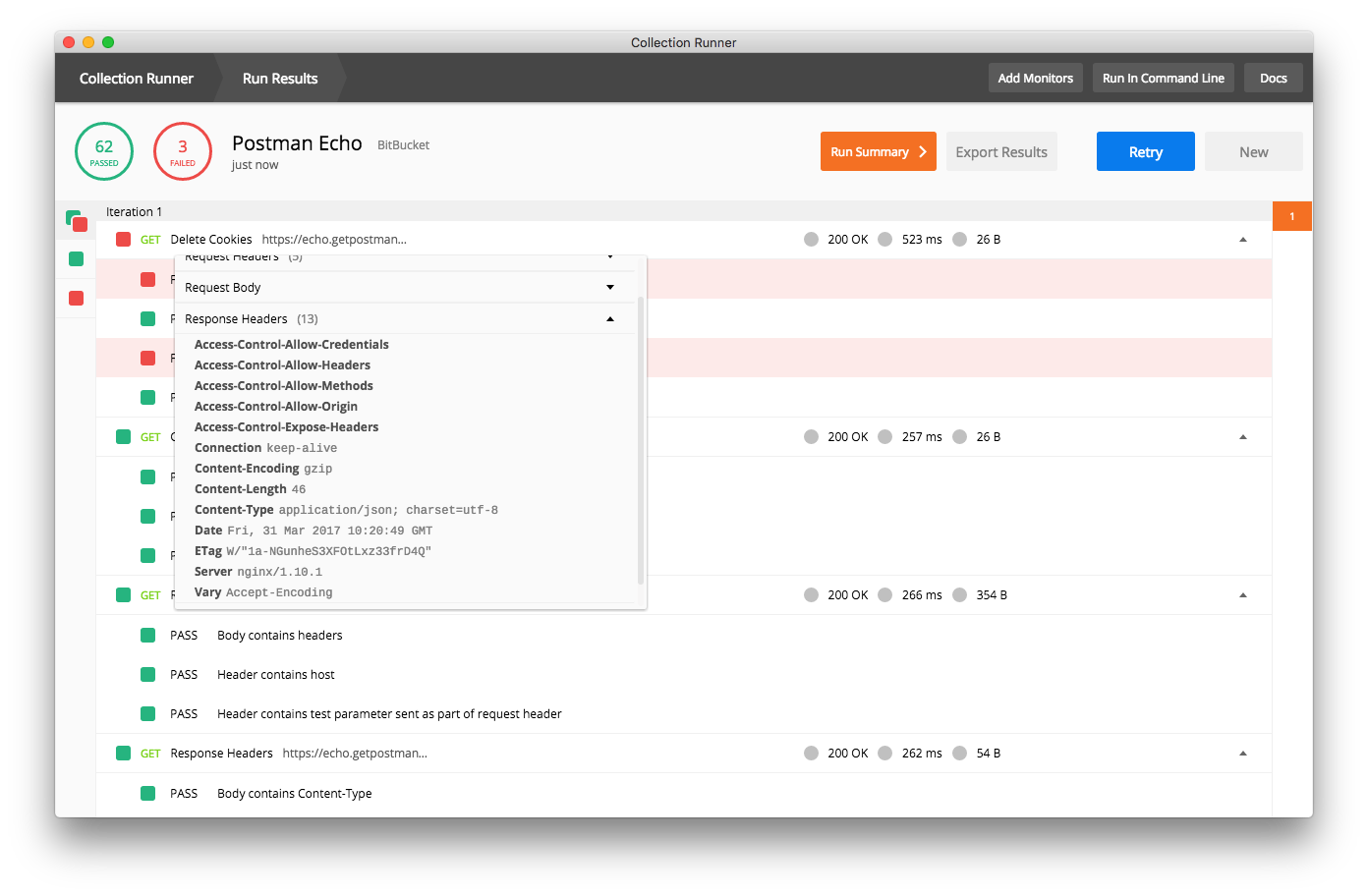The image size is (1368, 896).
Task: Collapse the Delete Cookies request row
Action: (1243, 240)
